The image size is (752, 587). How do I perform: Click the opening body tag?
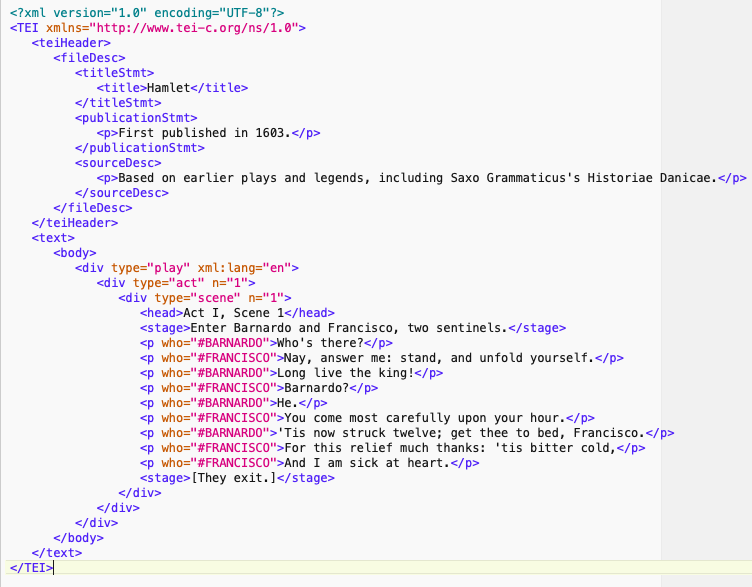click(75, 253)
